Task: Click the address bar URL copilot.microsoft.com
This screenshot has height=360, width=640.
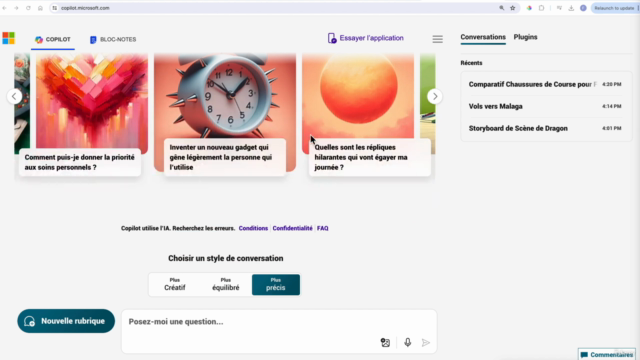Action: coord(85,8)
